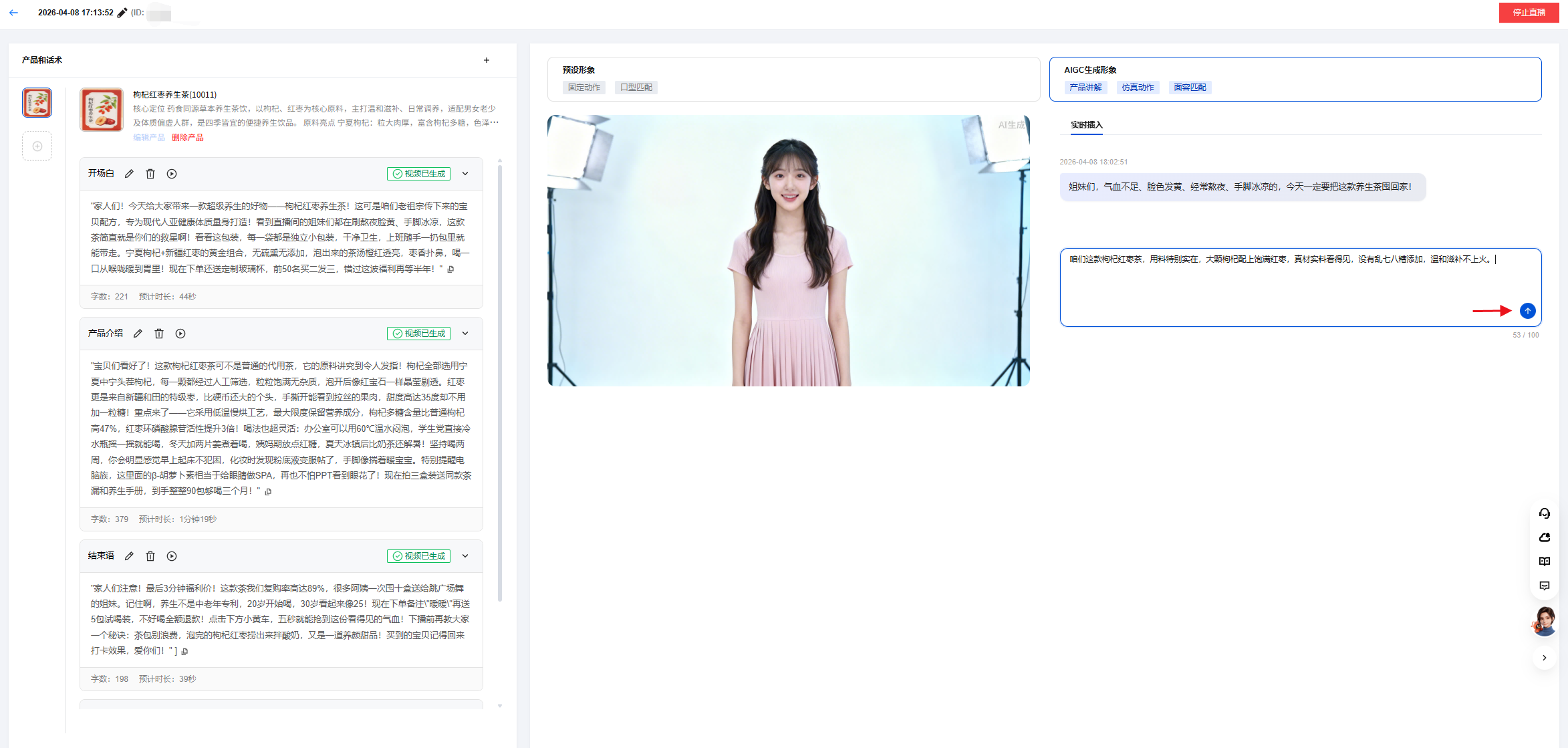The width and height of the screenshot is (1568, 748).
Task: Copy the 开场白 script text icon
Action: click(x=451, y=269)
